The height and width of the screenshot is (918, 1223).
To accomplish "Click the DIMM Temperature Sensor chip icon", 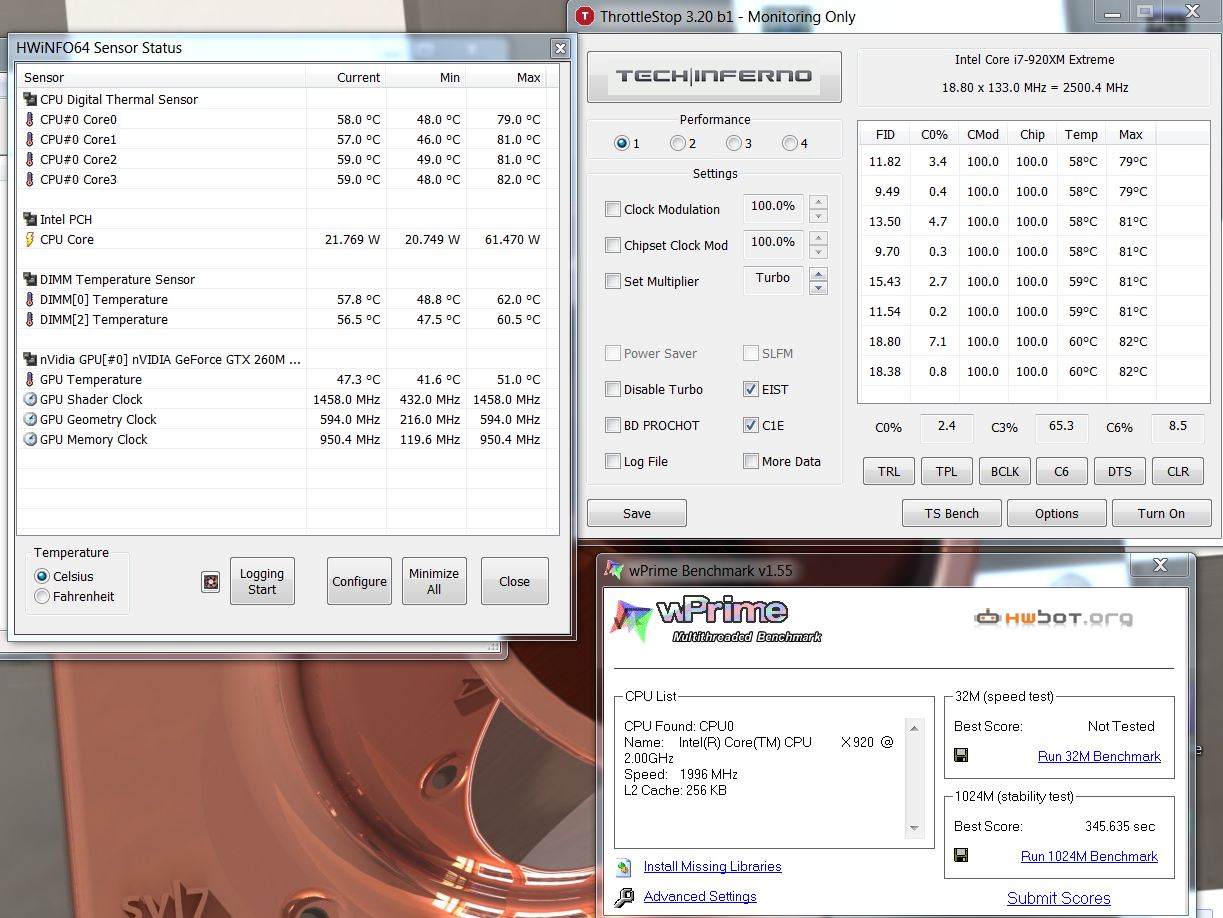I will (x=29, y=280).
